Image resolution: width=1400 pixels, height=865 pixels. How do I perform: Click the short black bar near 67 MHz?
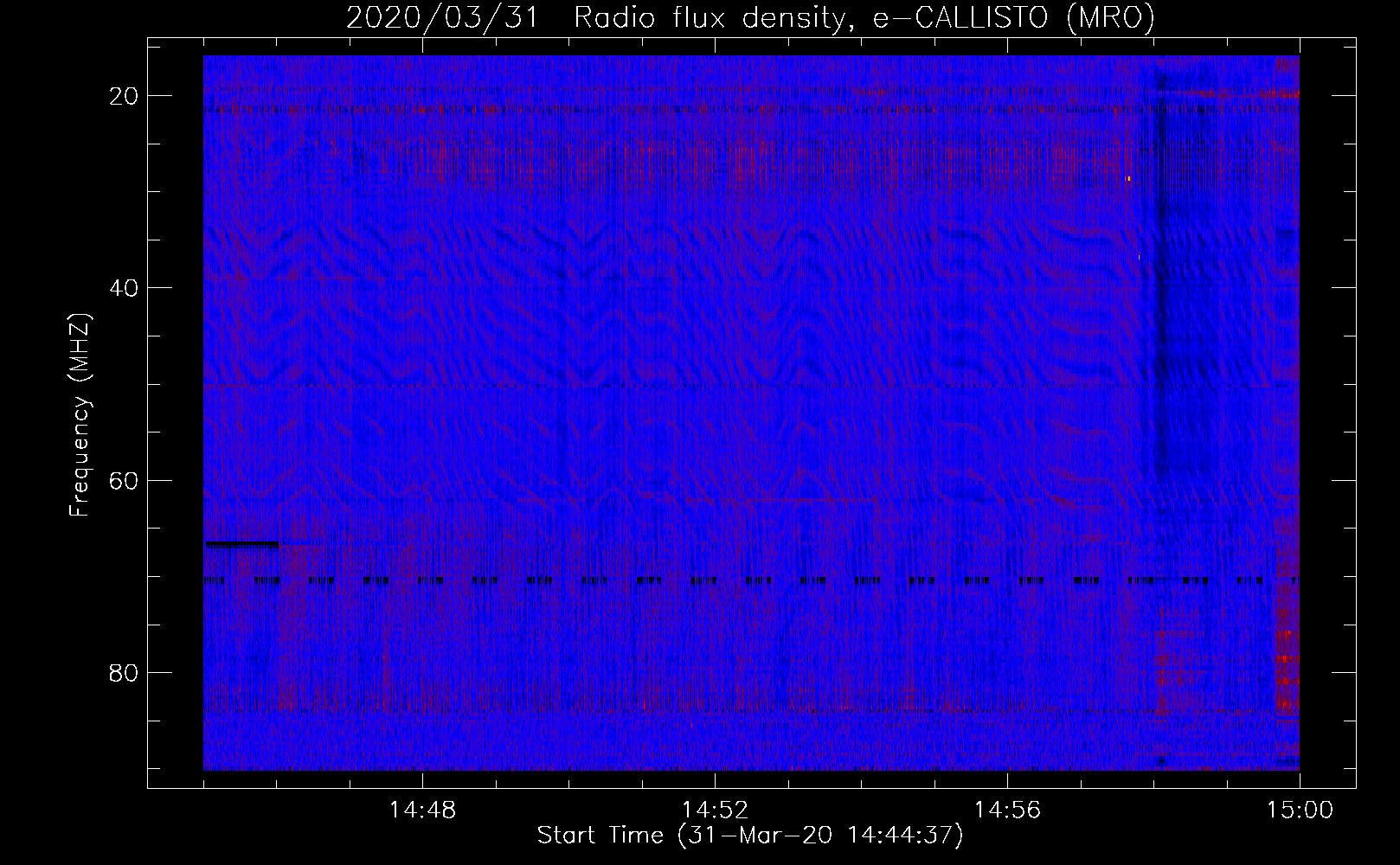242,544
